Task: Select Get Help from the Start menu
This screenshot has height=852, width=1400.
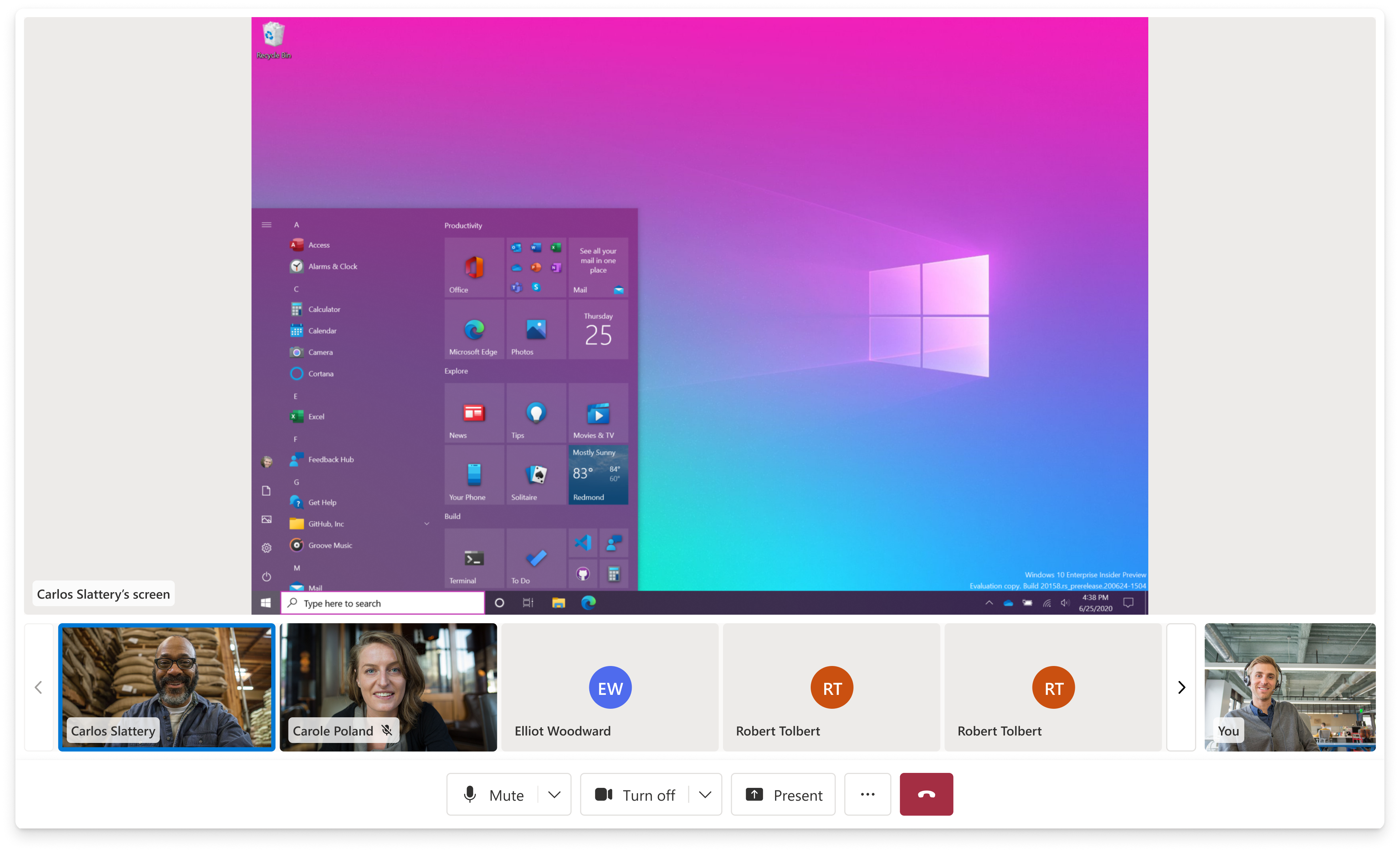Action: 321,502
